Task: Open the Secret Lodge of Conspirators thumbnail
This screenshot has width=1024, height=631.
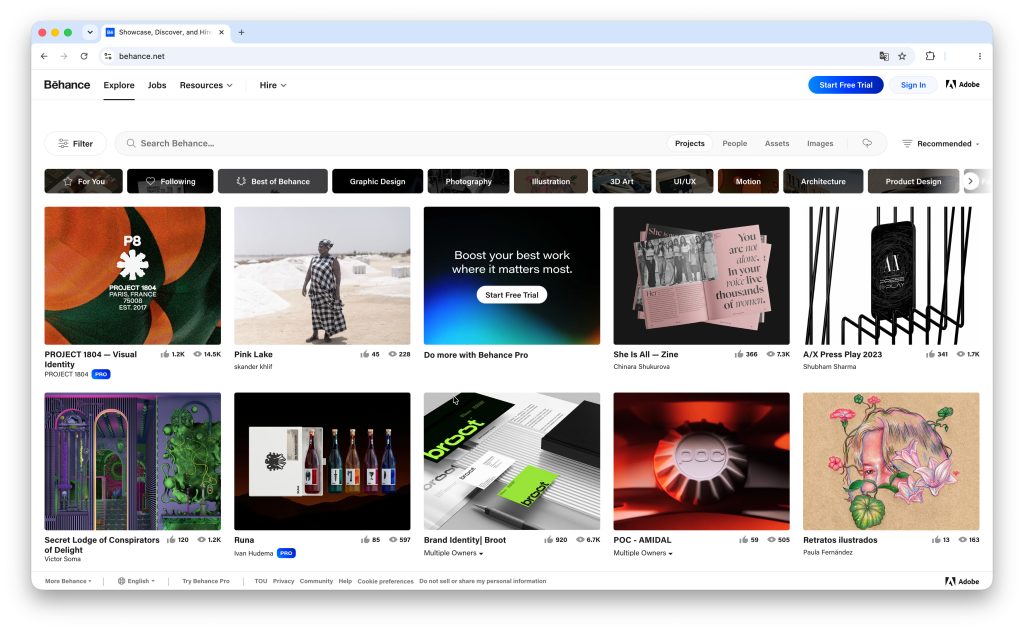Action: click(133, 461)
